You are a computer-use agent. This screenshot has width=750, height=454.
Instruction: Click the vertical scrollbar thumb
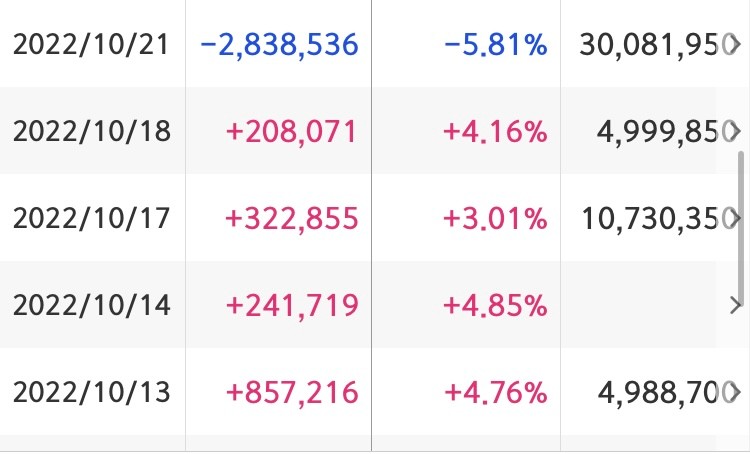pyautogui.click(x=741, y=226)
